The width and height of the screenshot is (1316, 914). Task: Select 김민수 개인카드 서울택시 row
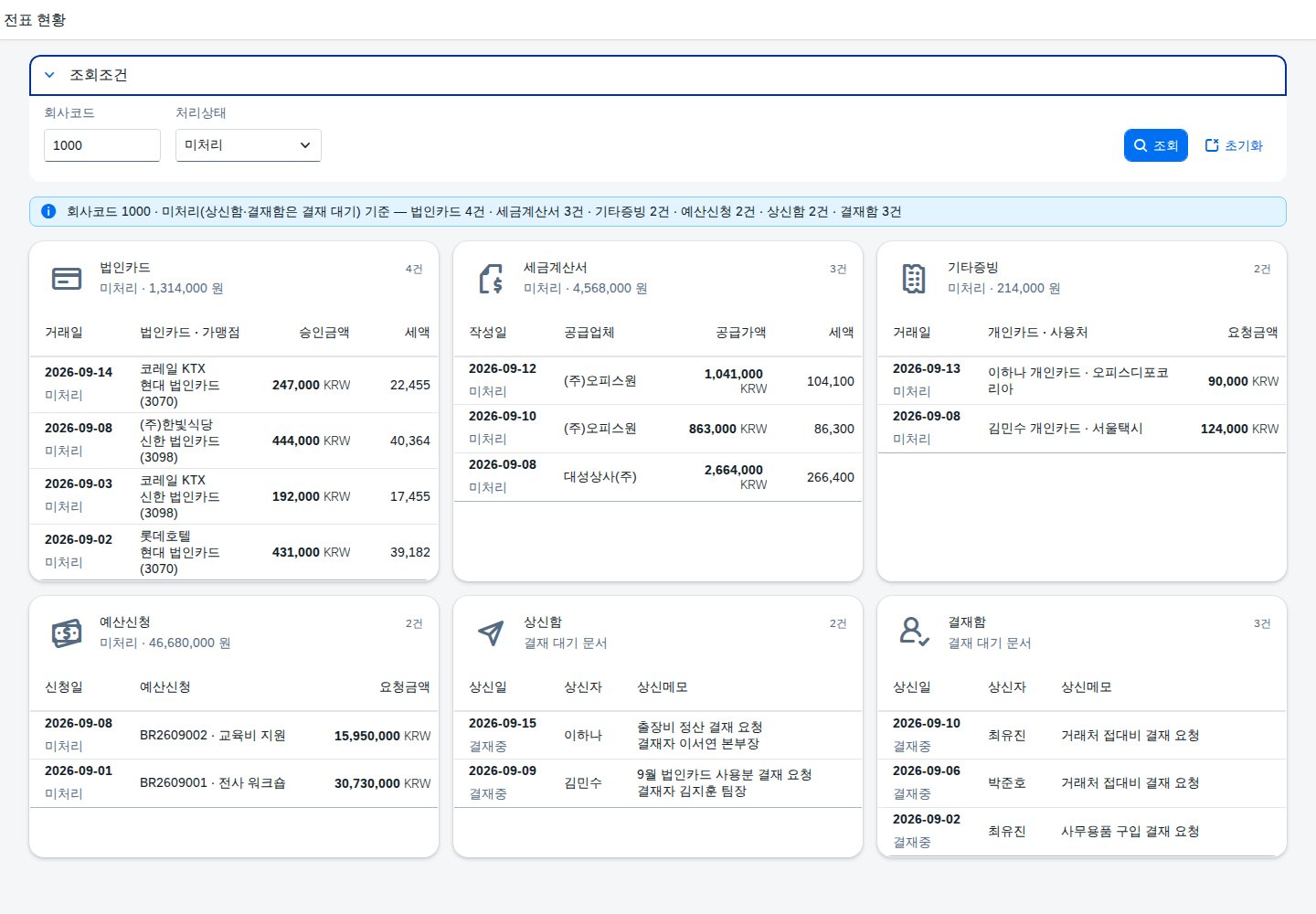1082,429
